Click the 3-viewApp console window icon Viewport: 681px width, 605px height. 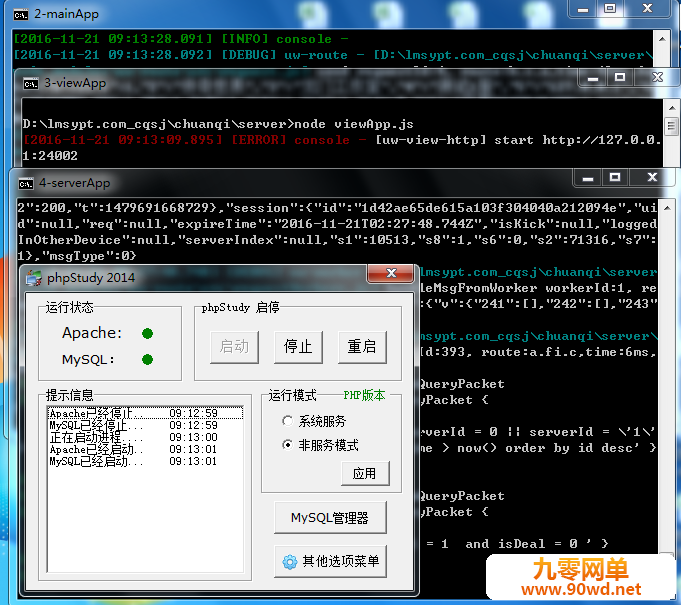tap(31, 83)
